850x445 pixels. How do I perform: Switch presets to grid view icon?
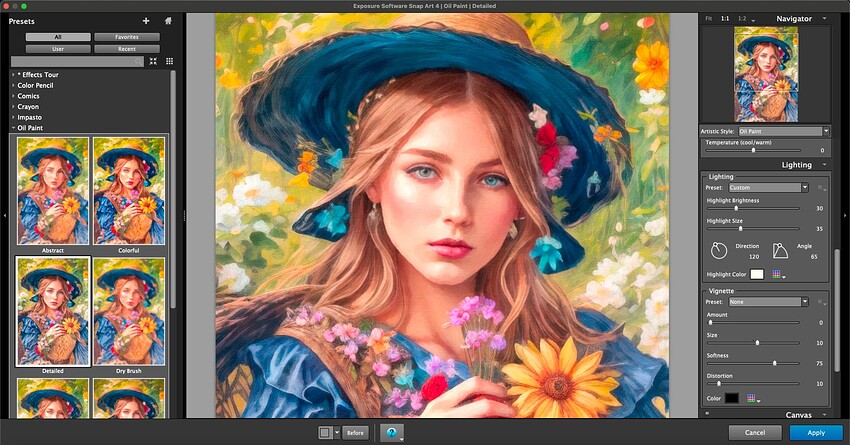(x=169, y=61)
